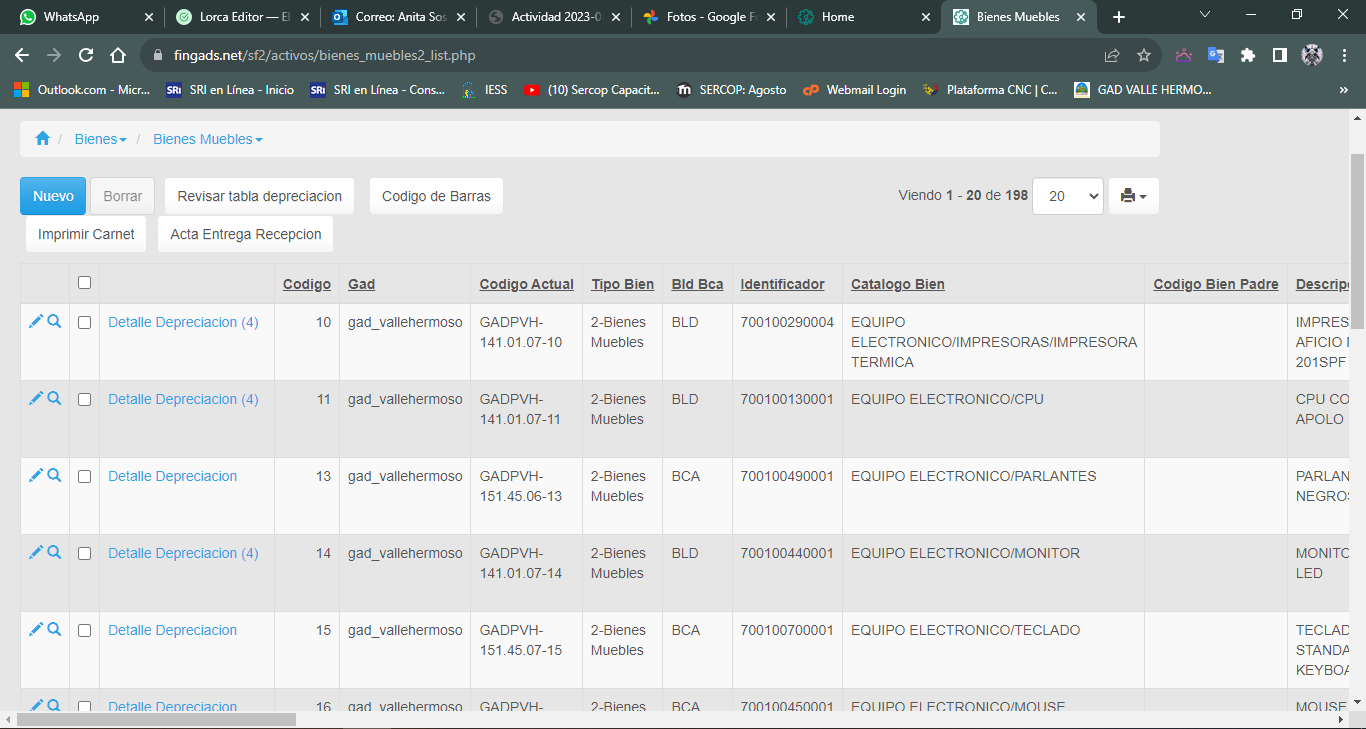
Task: Select the checkbox for row with Codigo 13
Action: [85, 476]
